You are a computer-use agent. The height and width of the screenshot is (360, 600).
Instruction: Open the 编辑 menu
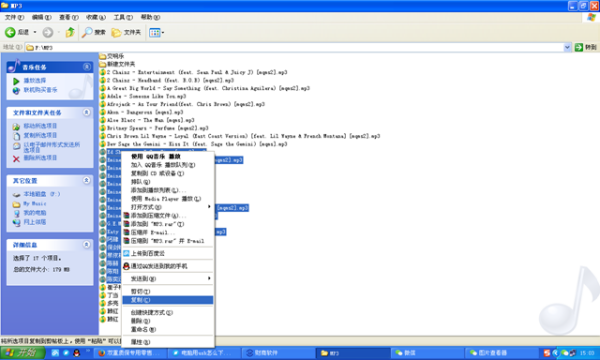[41, 17]
